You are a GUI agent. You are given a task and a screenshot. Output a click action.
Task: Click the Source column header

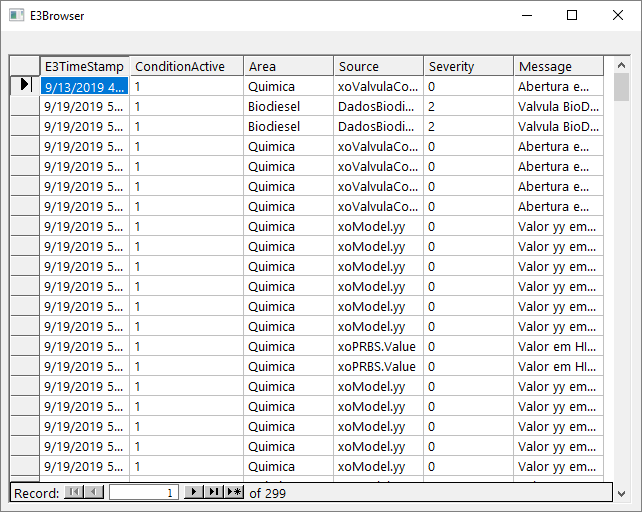pyautogui.click(x=378, y=66)
